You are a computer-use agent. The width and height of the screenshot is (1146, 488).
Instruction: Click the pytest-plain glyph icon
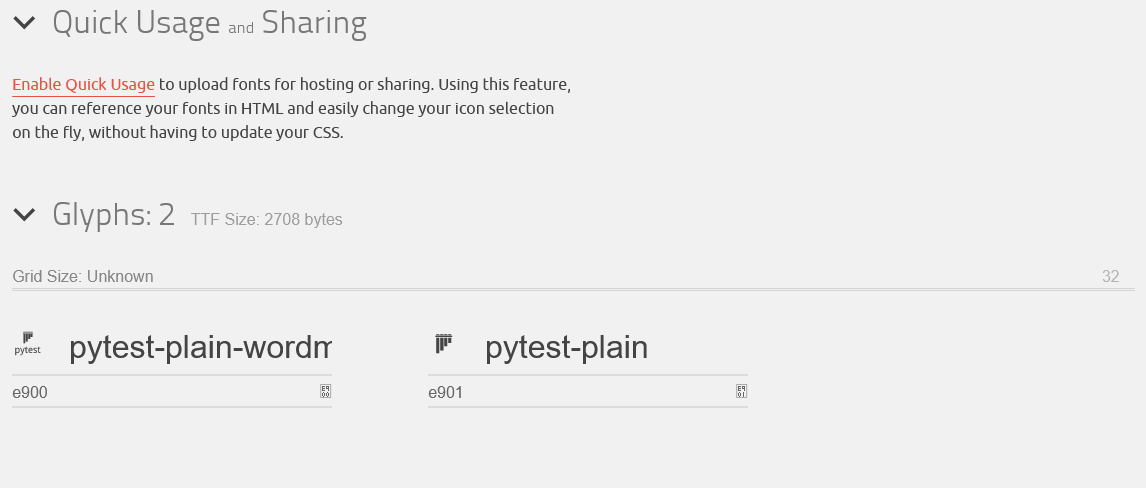click(444, 344)
